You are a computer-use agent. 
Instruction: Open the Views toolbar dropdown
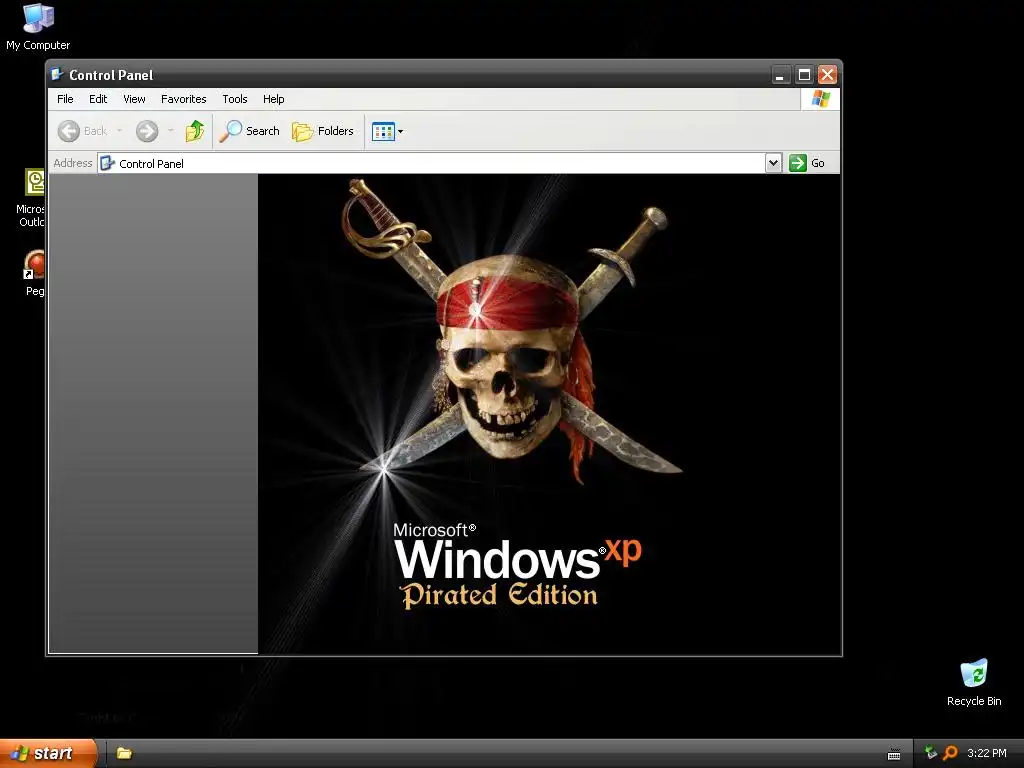tap(387, 131)
